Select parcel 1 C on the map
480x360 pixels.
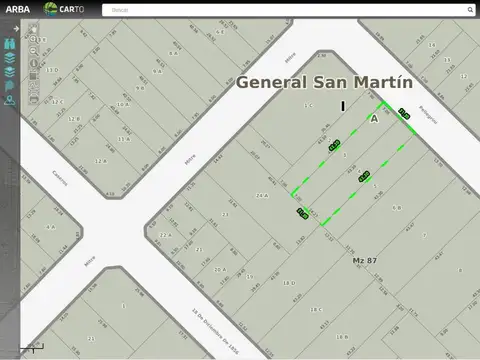pos(308,105)
